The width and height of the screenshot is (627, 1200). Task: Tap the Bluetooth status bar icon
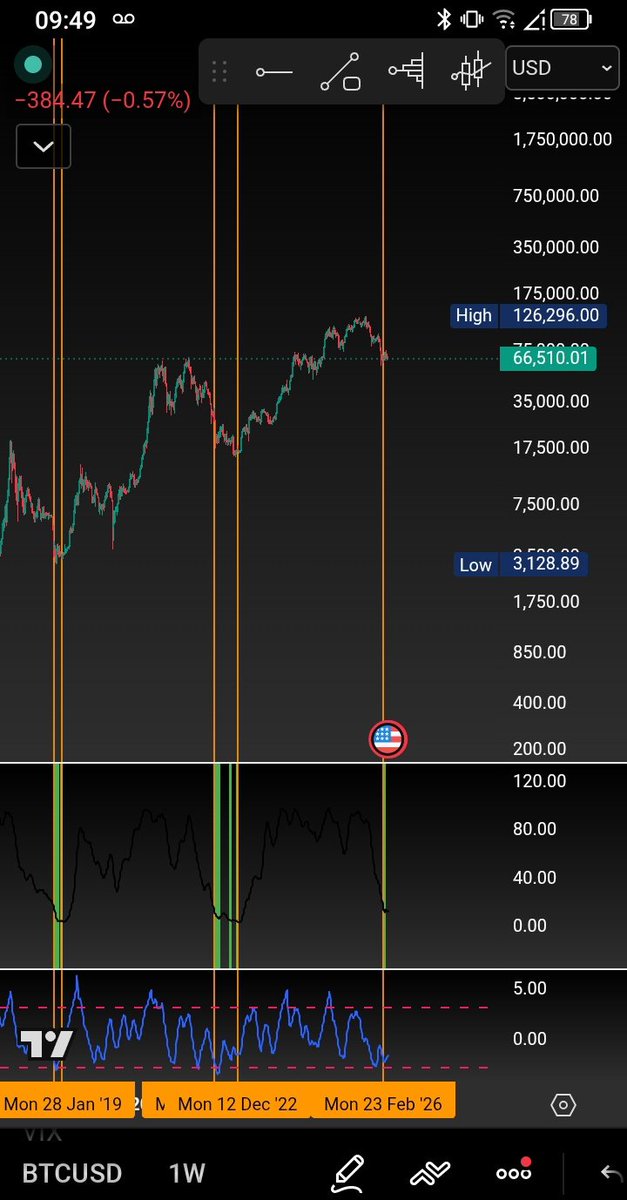[445, 19]
